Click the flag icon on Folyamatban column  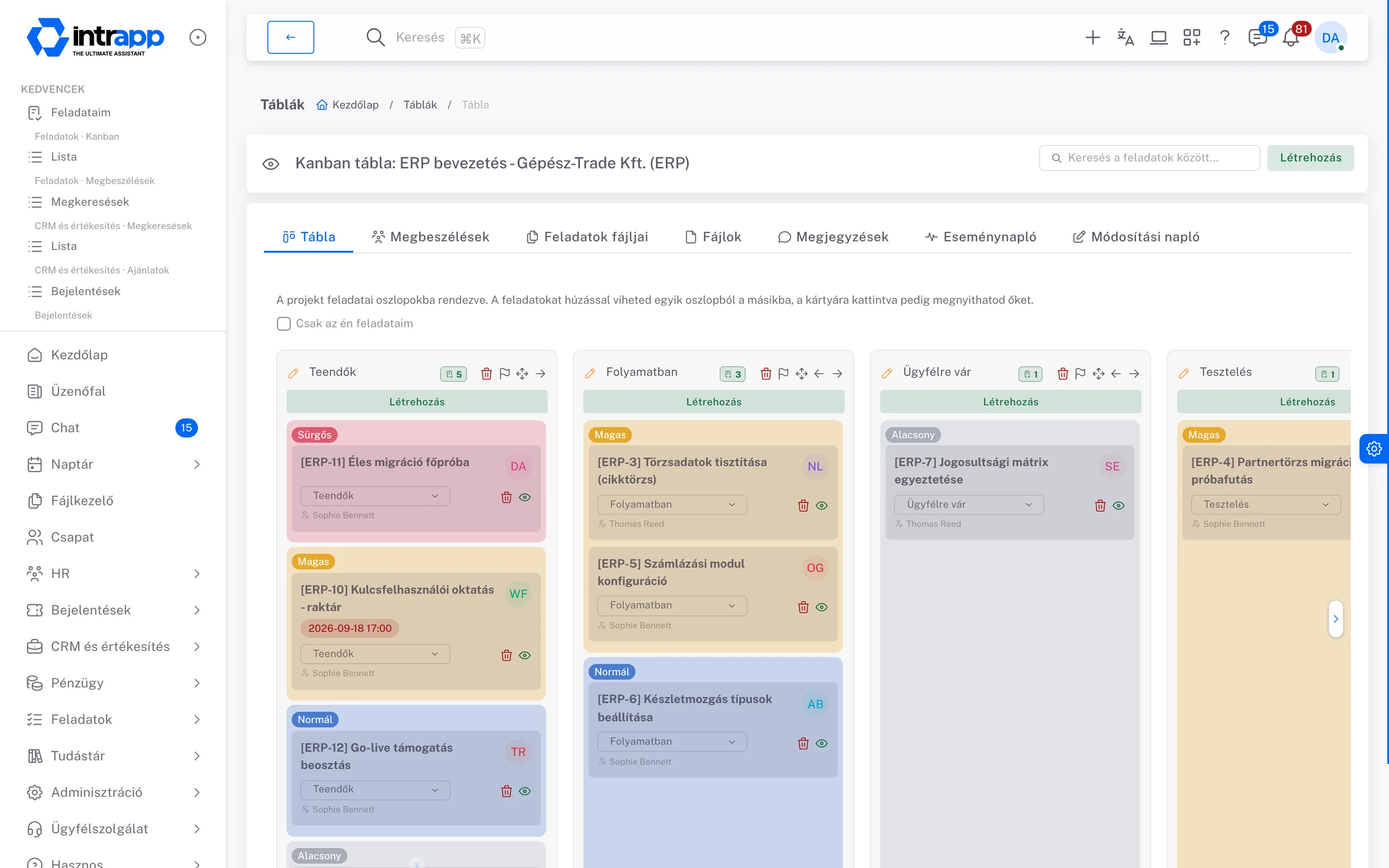pos(784,374)
